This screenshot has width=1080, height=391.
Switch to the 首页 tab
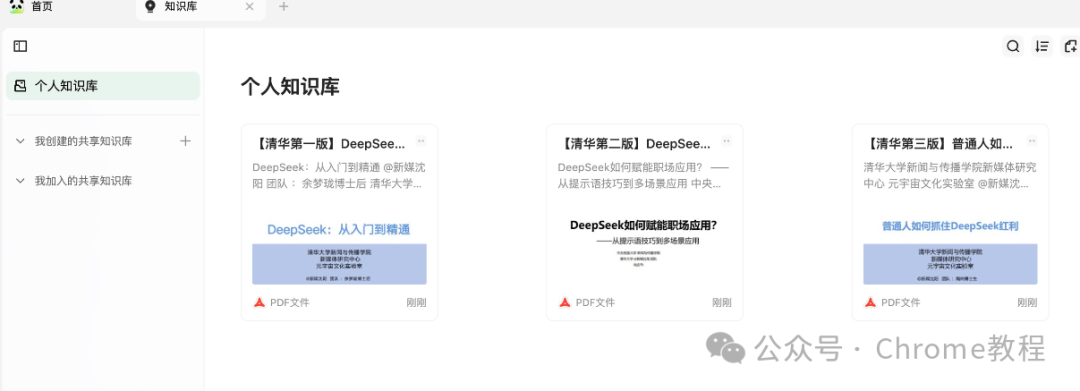[x=32, y=7]
